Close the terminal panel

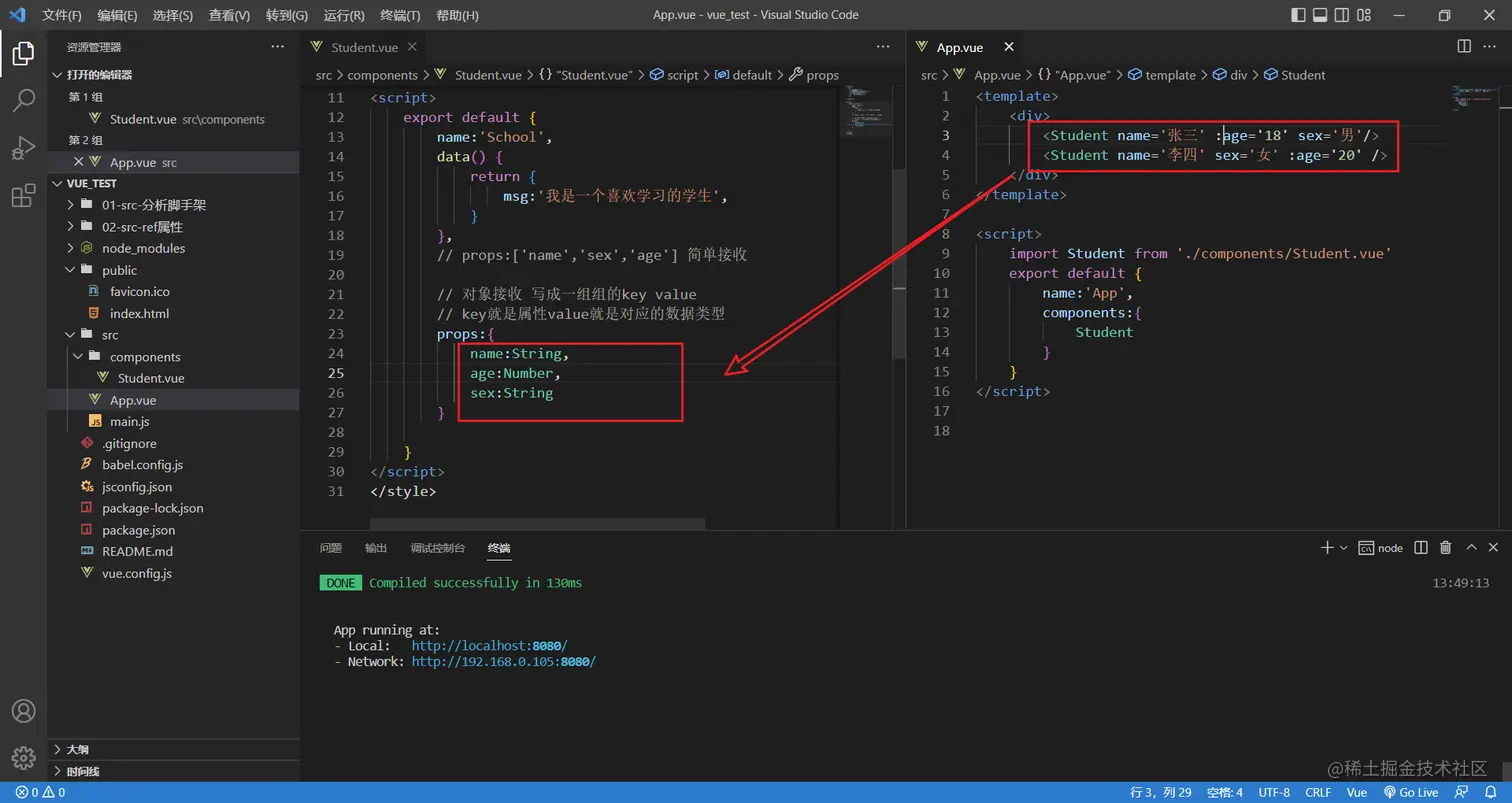tap(1494, 548)
